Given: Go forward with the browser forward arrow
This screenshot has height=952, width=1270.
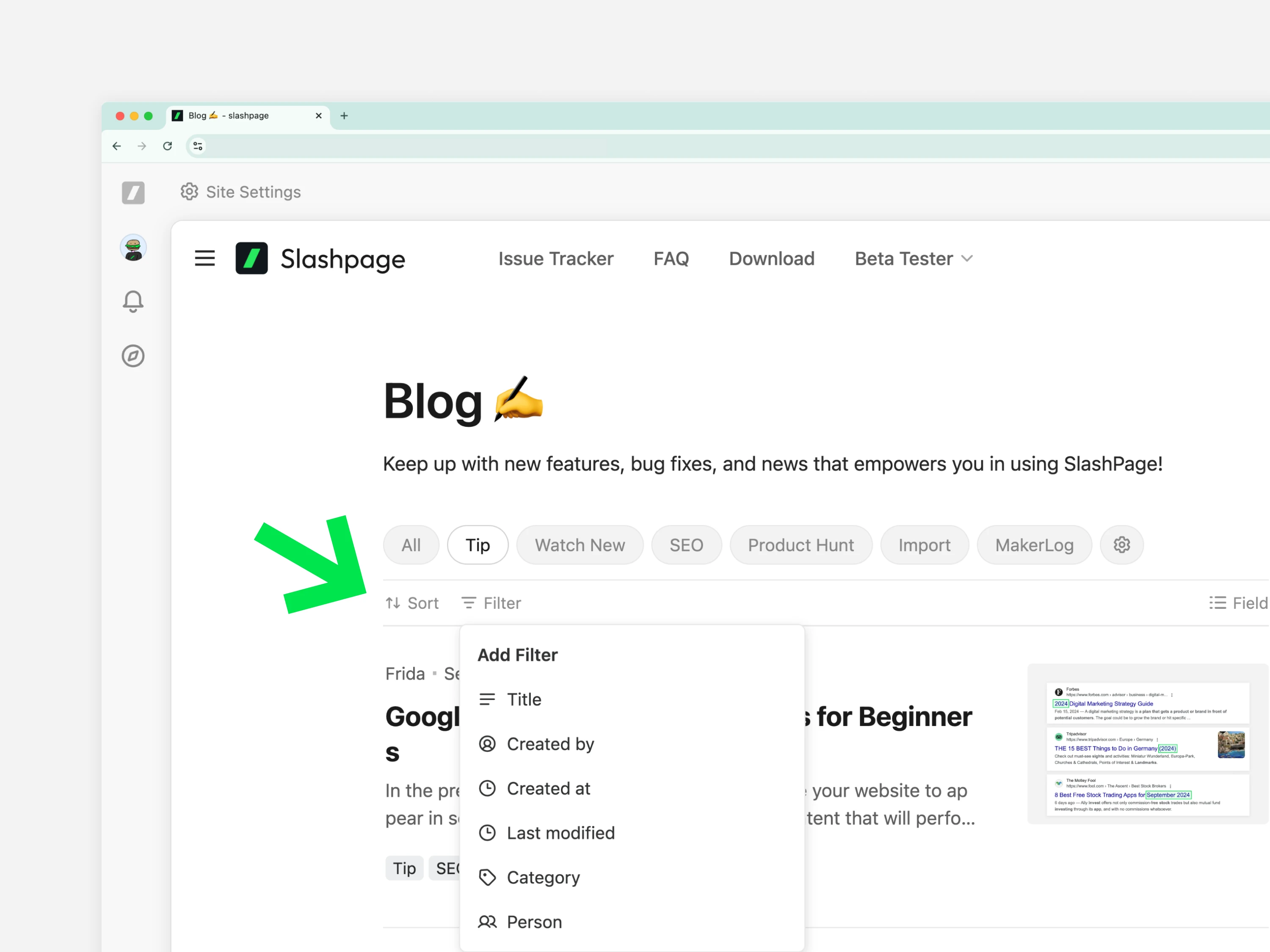Looking at the screenshot, I should (142, 146).
